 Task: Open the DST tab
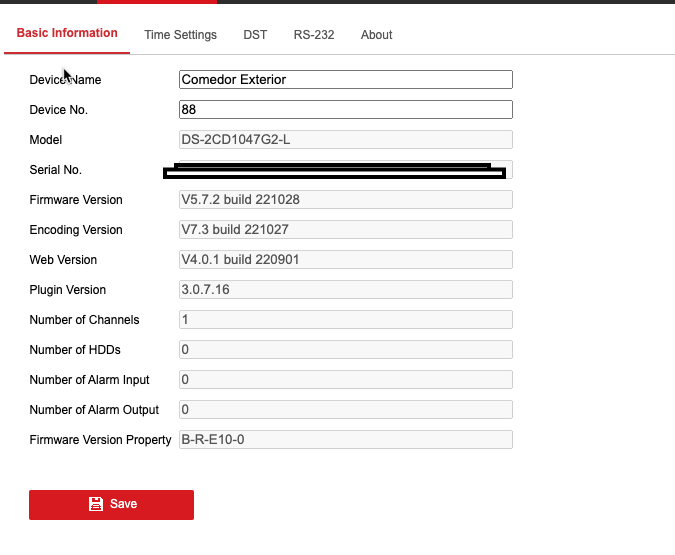[x=255, y=35]
